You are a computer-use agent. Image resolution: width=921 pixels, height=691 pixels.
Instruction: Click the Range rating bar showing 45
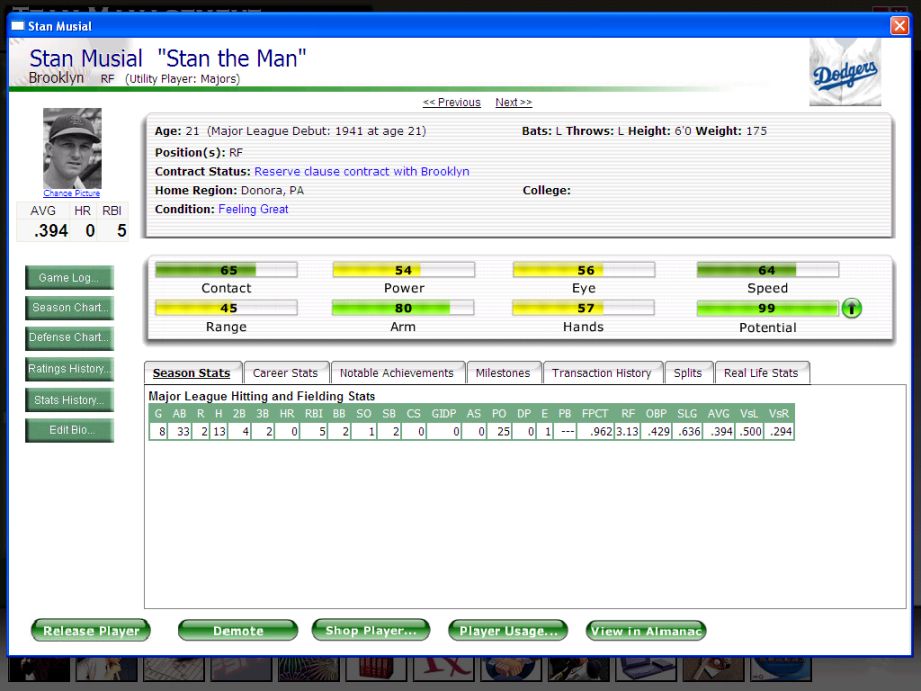coord(226,308)
